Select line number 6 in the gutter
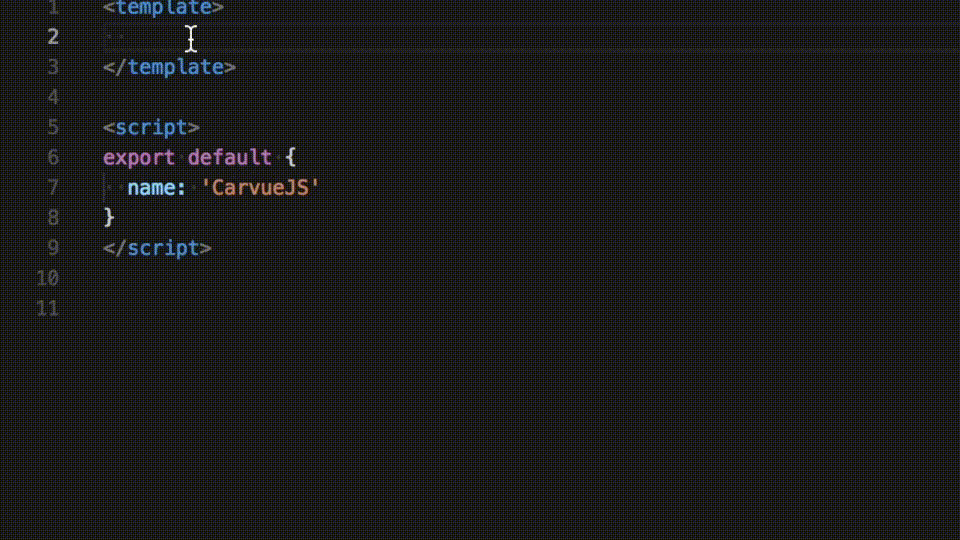 tap(52, 157)
